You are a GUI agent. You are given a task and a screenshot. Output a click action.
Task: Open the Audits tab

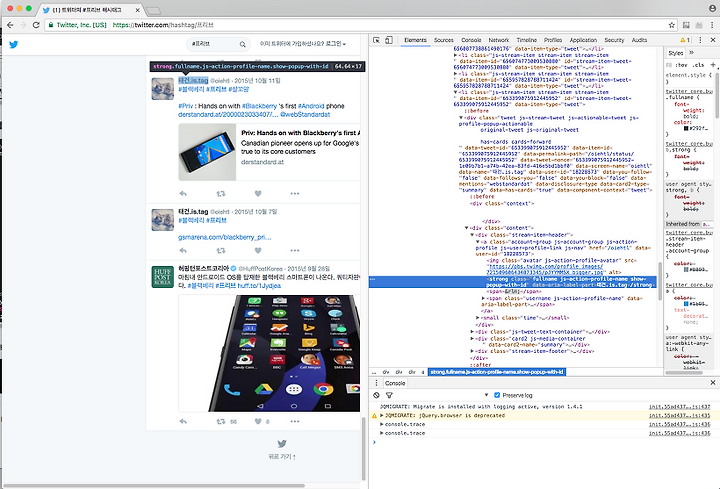639,40
